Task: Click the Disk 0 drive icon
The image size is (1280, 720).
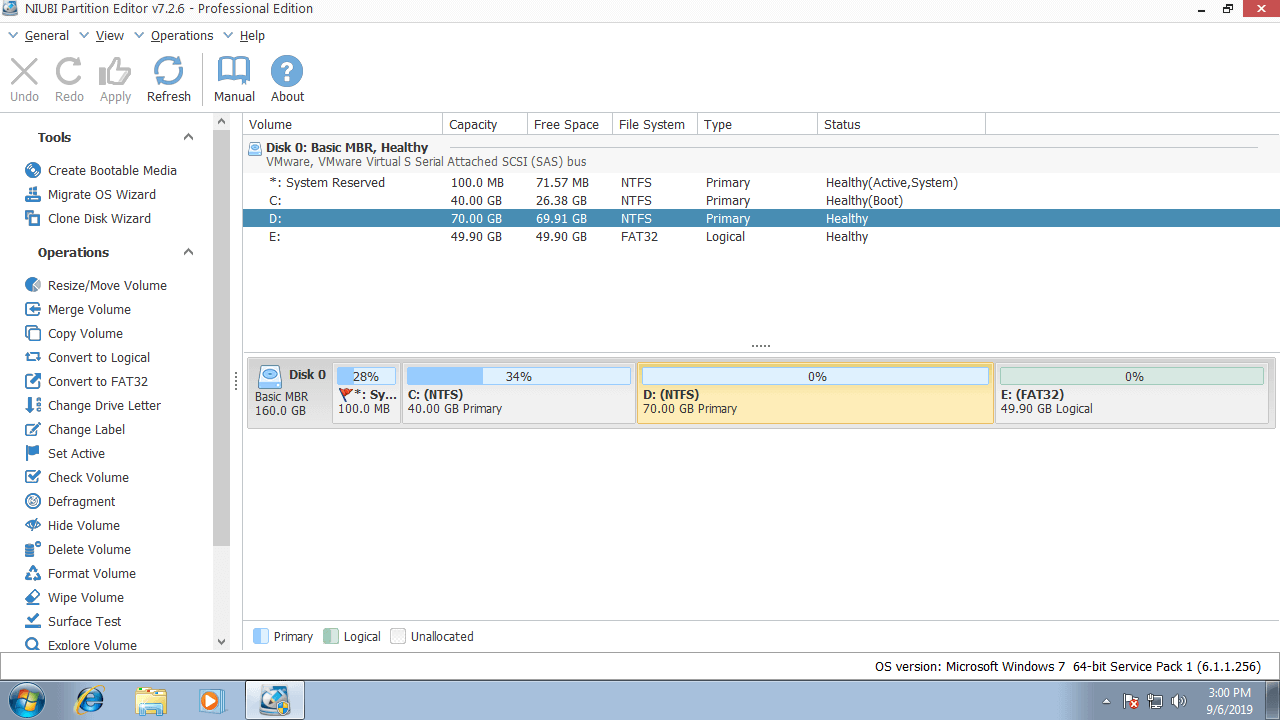Action: coord(269,377)
